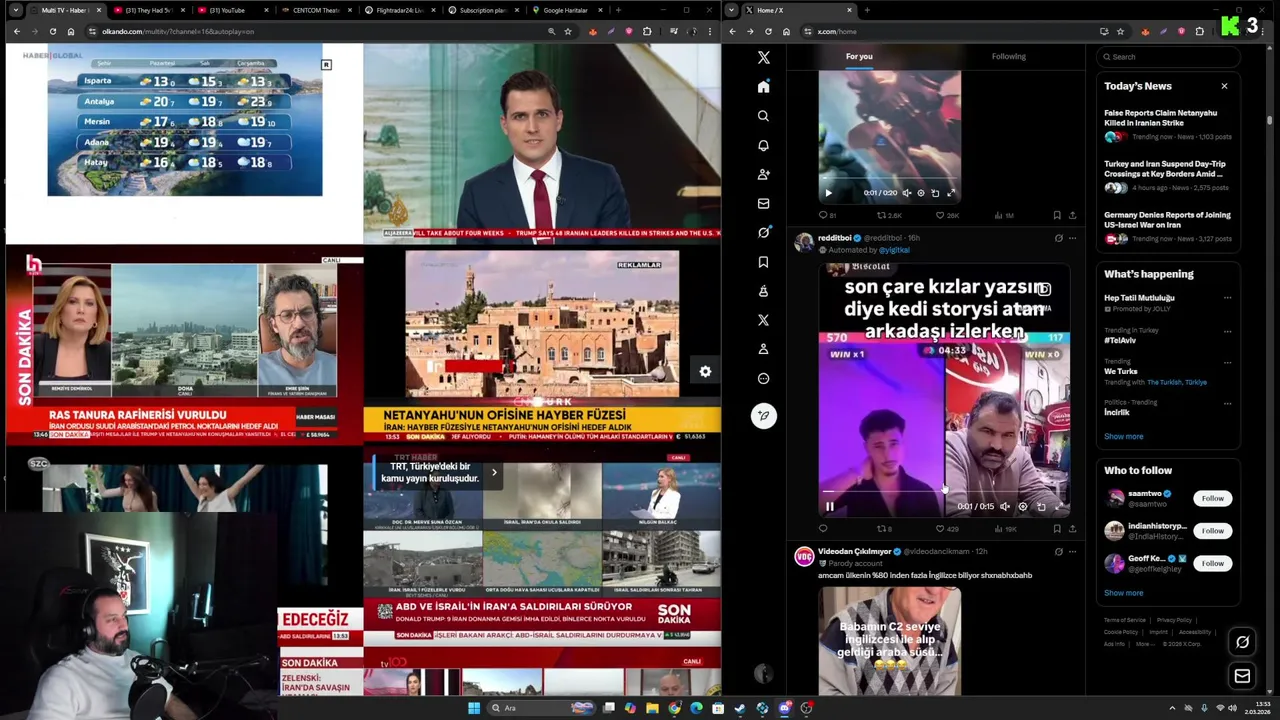The height and width of the screenshot is (720, 1280).
Task: Open Windows Start menu
Action: (474, 708)
